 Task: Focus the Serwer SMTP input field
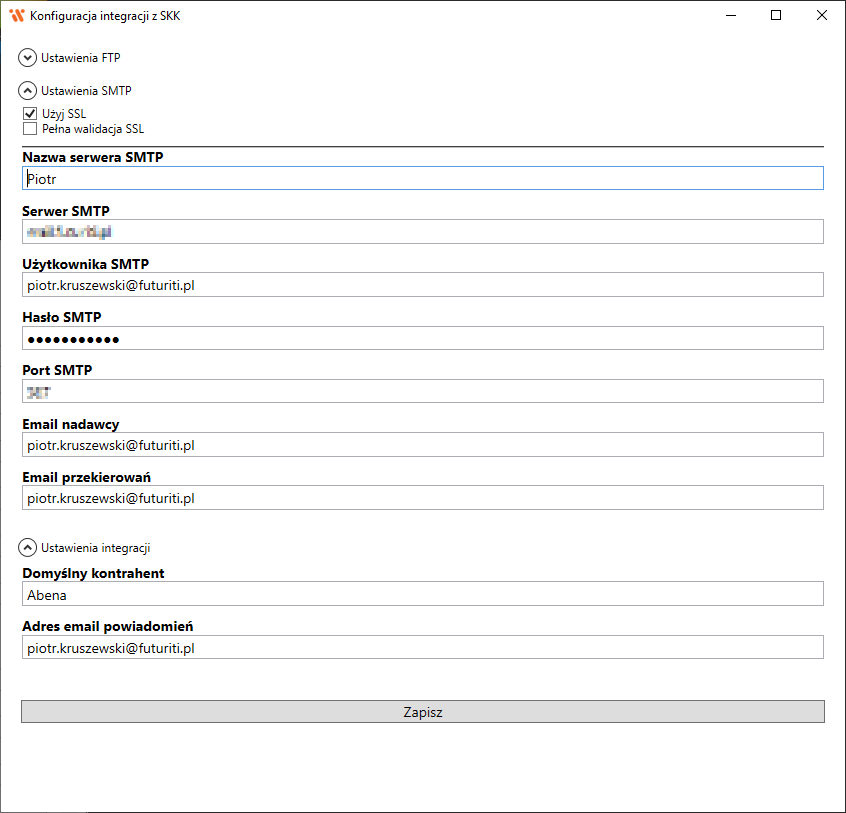point(422,232)
